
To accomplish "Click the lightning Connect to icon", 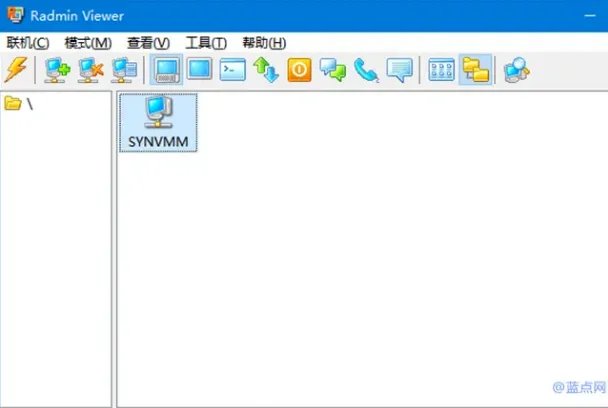I will [17, 69].
